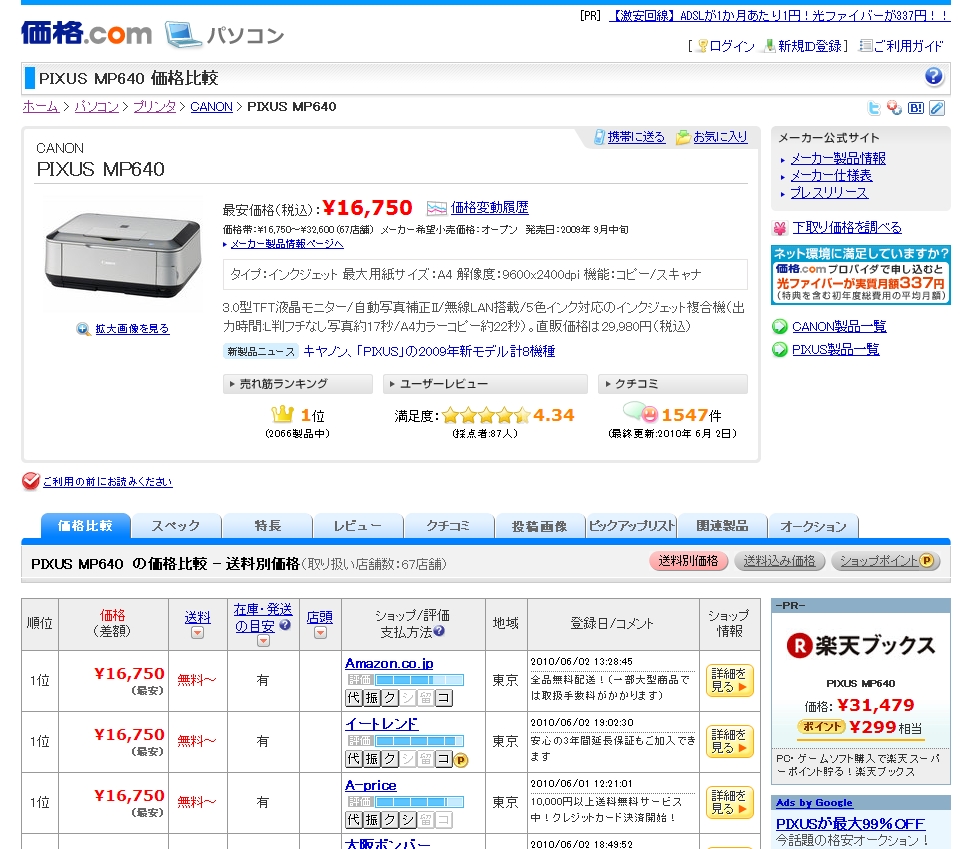Open the ピックアップリスト tab

(x=631, y=526)
